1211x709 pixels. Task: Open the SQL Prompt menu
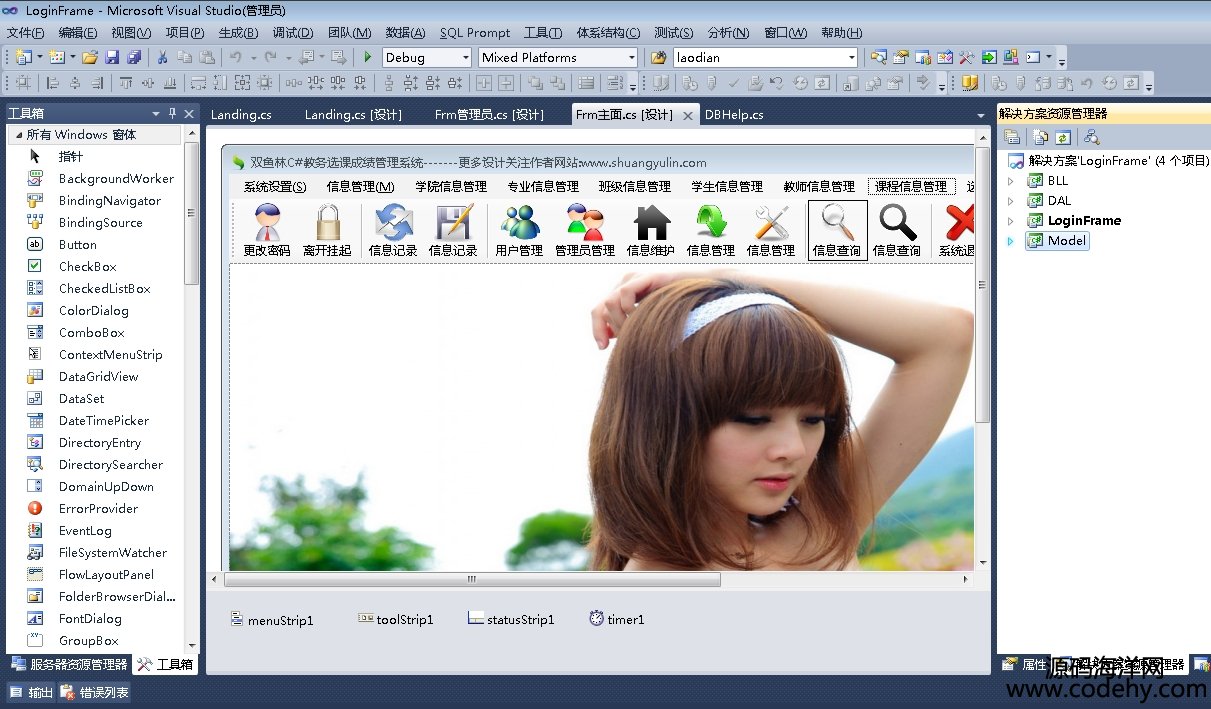pyautogui.click(x=475, y=33)
